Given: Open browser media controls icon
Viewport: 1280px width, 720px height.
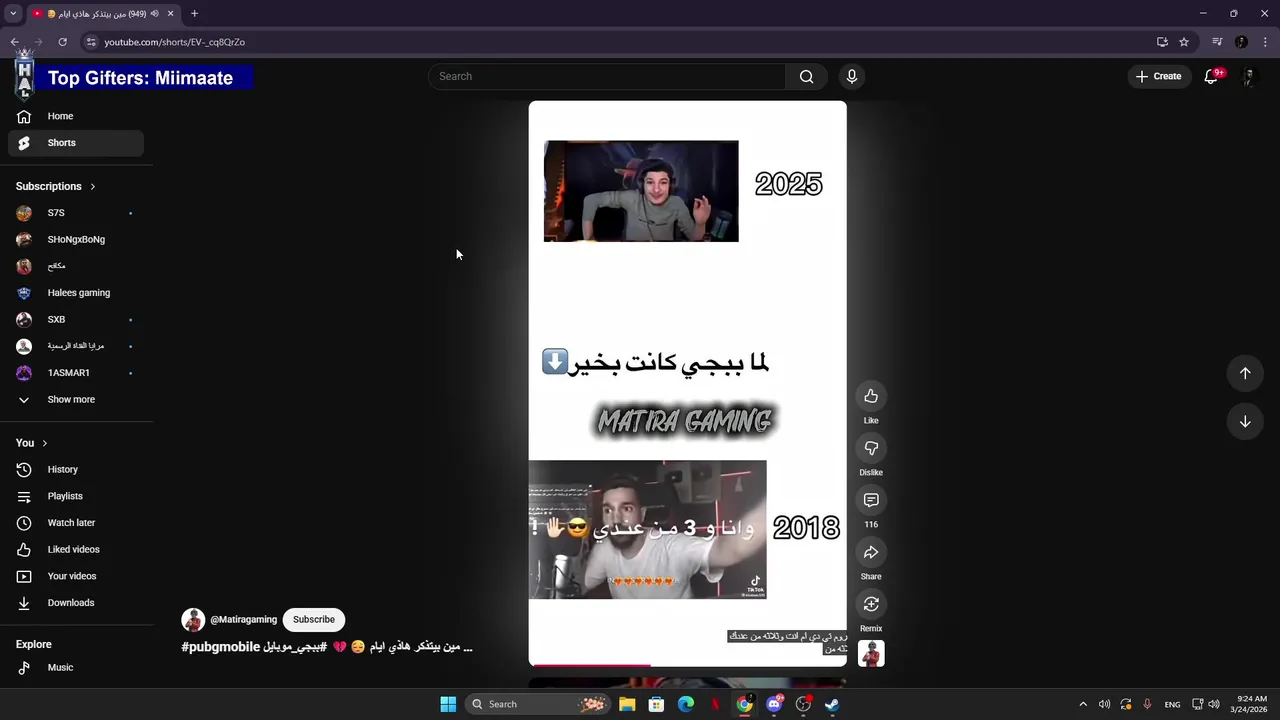Looking at the screenshot, I should tap(1217, 42).
